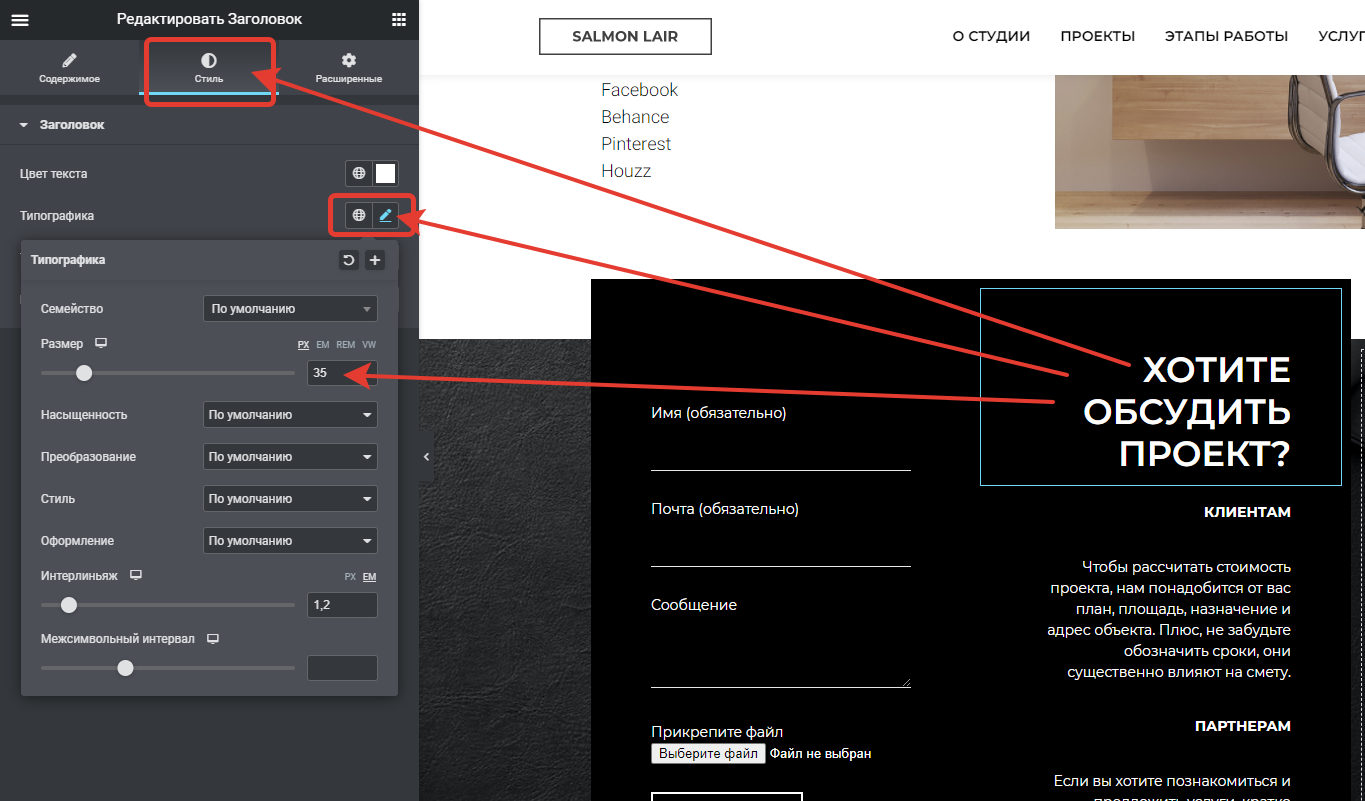Switch to the Расширенные tab
The image size is (1365, 801).
[348, 68]
